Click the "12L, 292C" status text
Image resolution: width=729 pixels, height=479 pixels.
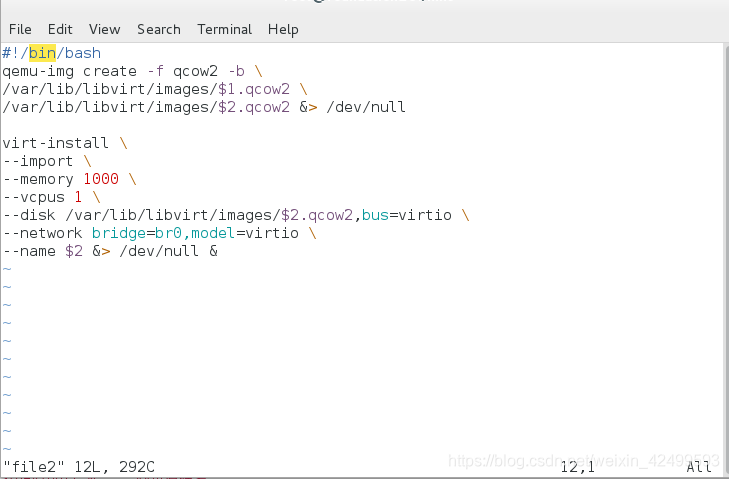point(114,466)
